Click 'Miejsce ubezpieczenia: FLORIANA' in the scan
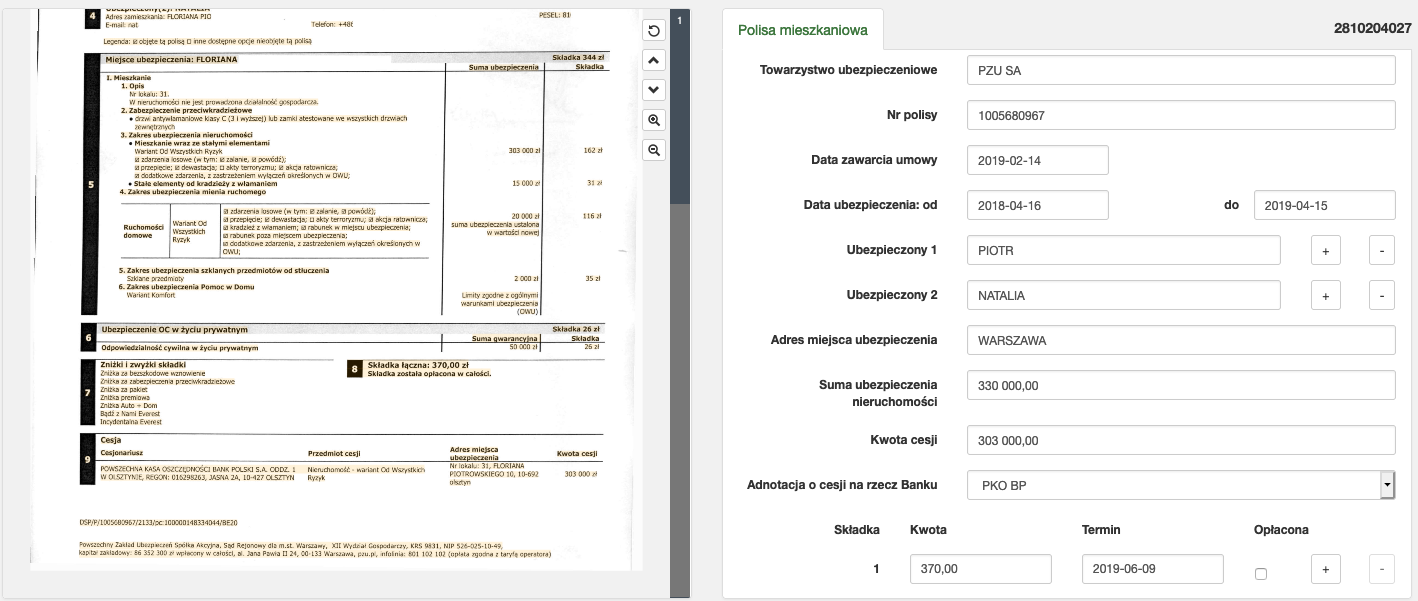Screen dimensions: 1418x601 pos(172,59)
